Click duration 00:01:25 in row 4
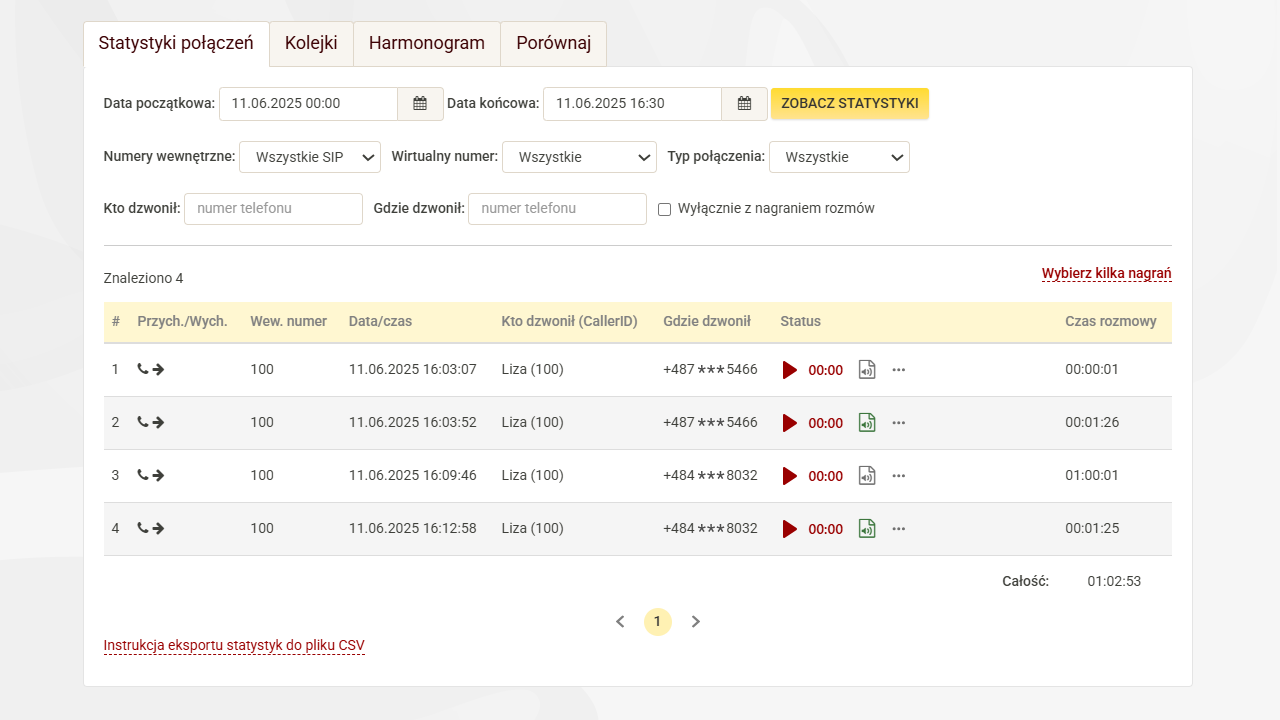 click(1092, 529)
